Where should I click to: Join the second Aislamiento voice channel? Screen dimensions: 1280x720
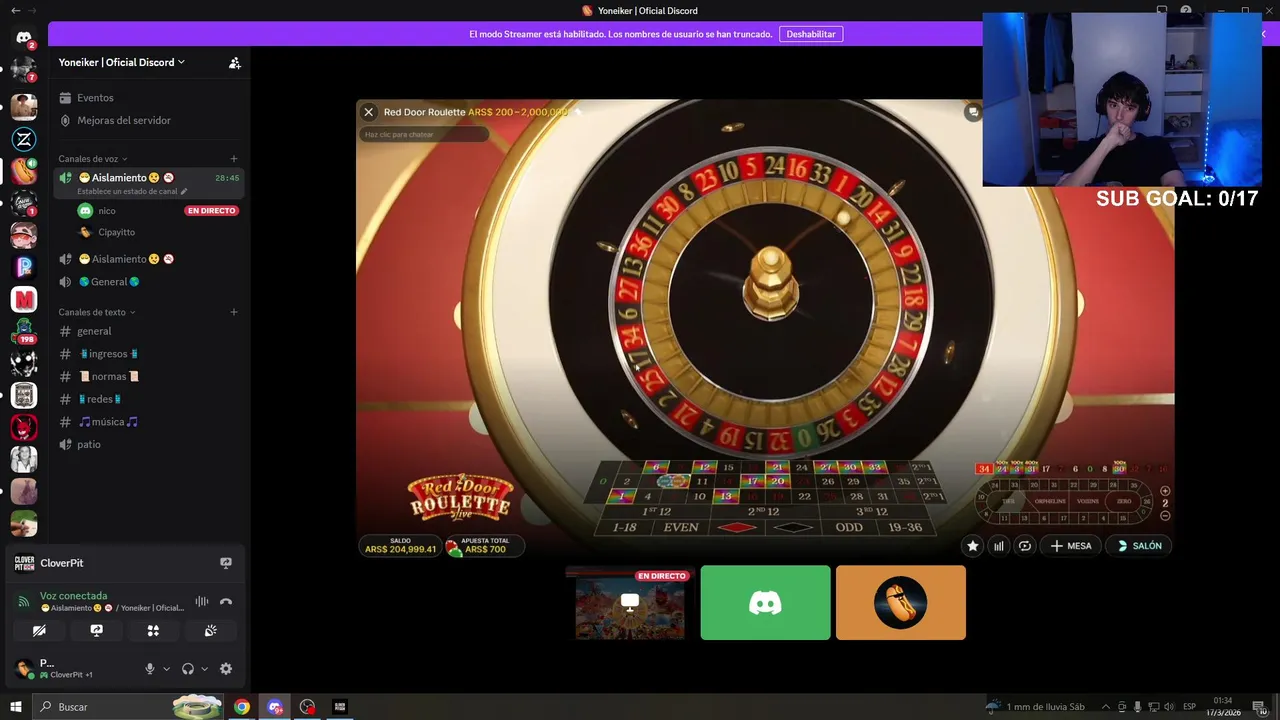(x=148, y=259)
